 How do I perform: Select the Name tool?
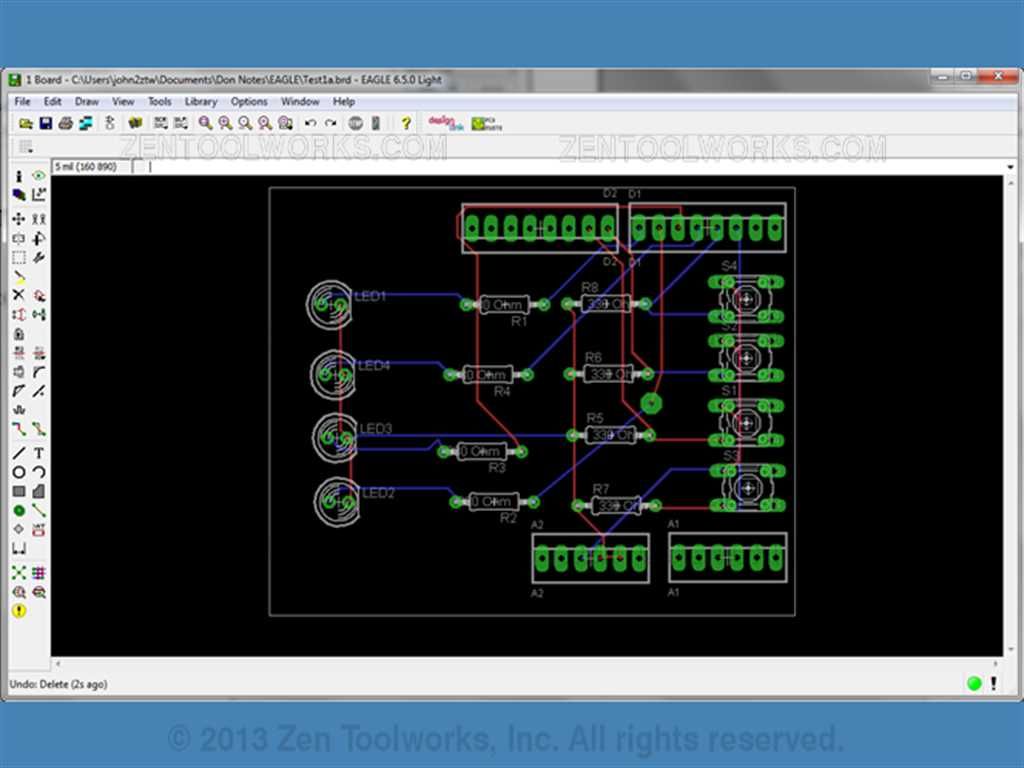pyautogui.click(x=19, y=353)
